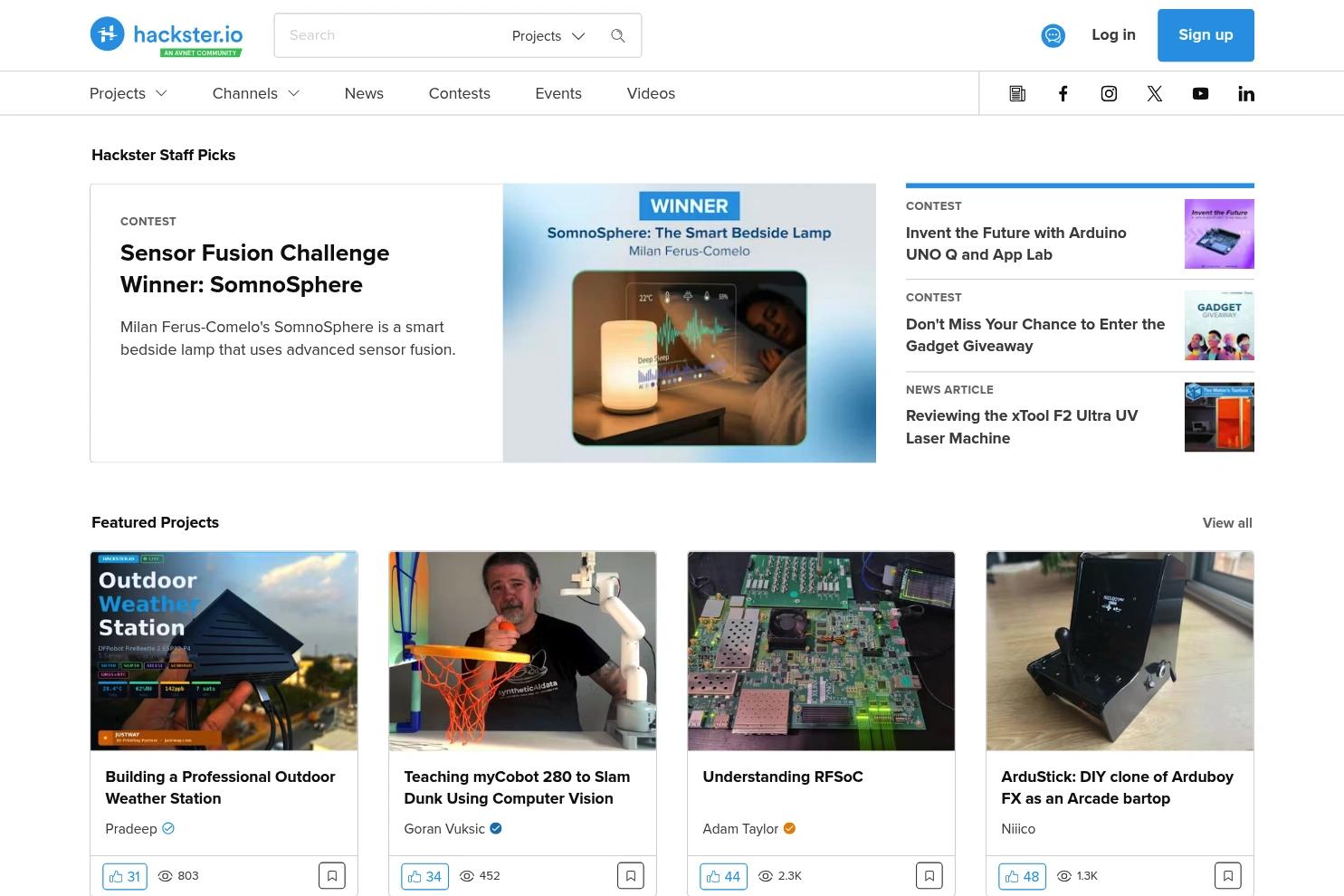The height and width of the screenshot is (896, 1344).
Task: Bookmark the Understanding RFSoC project
Action: pos(929,876)
